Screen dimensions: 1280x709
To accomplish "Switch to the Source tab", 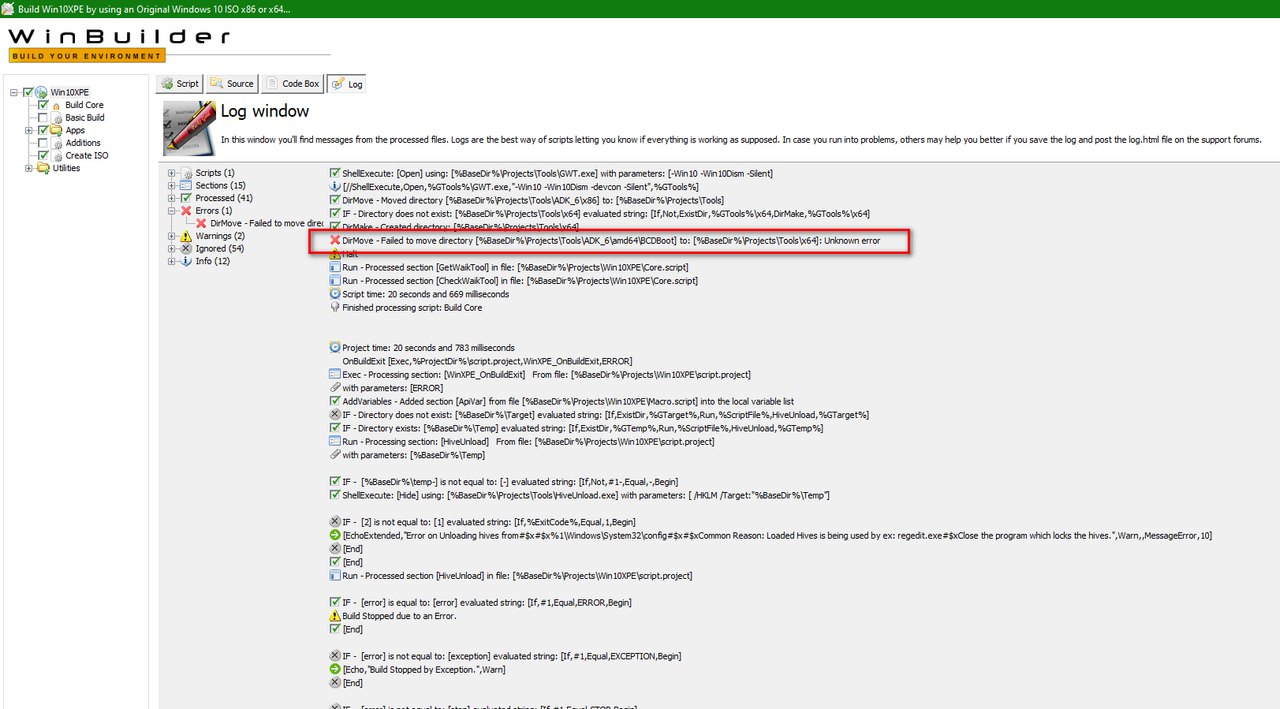I will 232,84.
